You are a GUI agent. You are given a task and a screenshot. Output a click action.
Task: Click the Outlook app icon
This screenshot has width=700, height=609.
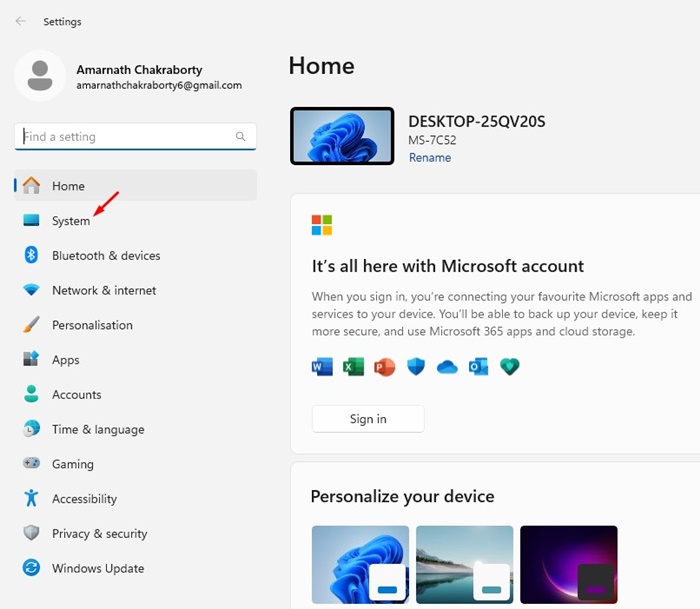pos(478,367)
